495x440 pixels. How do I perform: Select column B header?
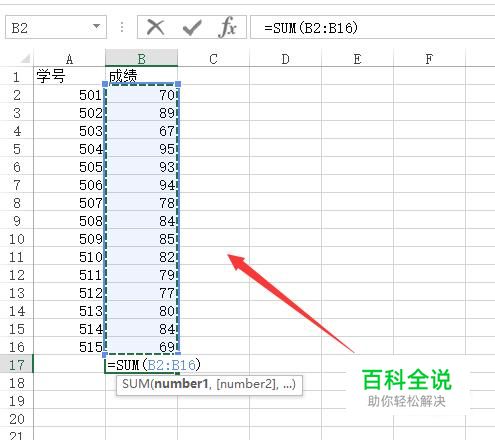141,59
